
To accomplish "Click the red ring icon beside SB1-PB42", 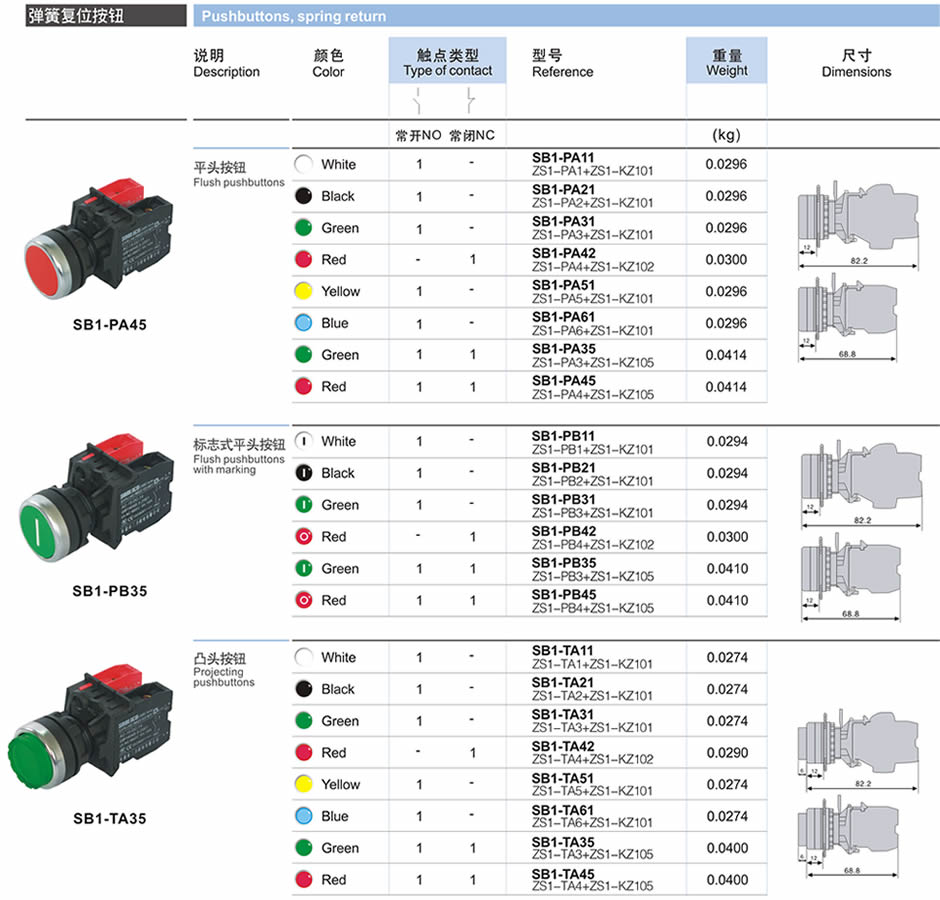I will (303, 537).
